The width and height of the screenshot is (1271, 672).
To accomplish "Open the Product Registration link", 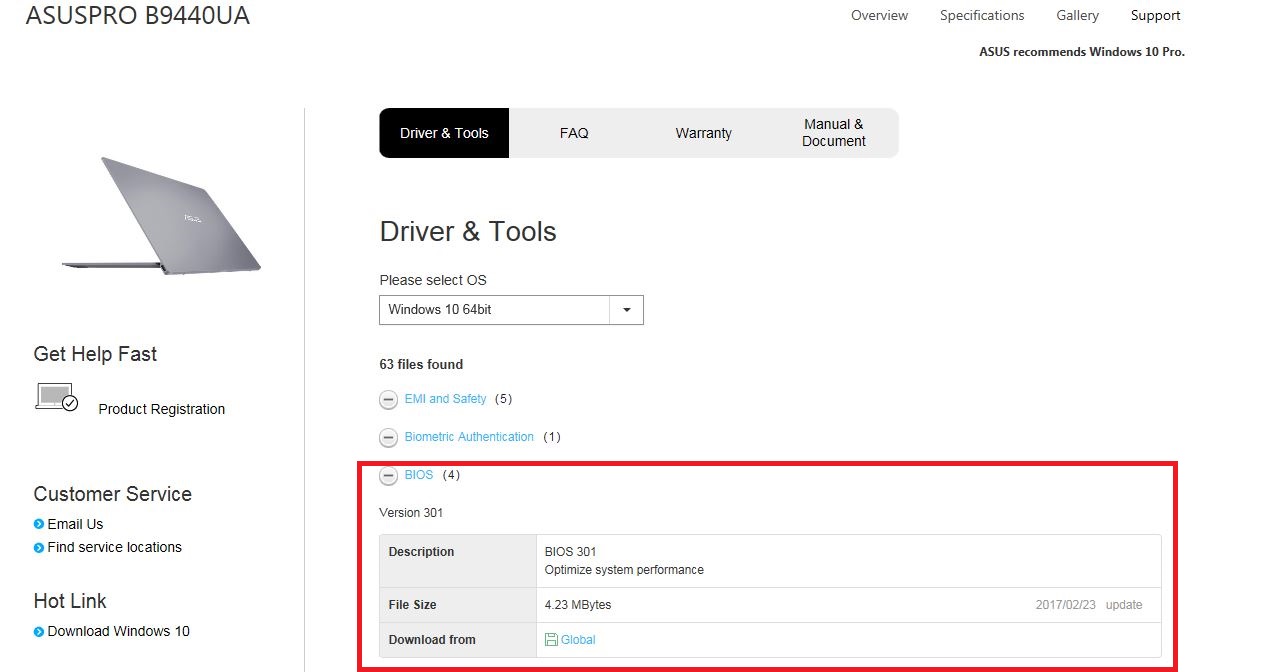I will (x=162, y=409).
